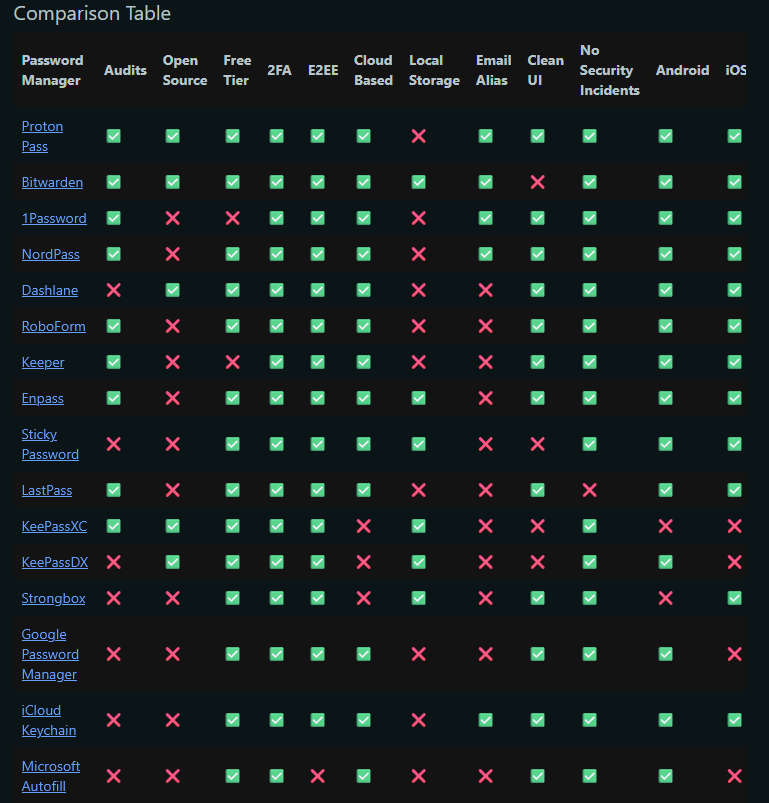The width and height of the screenshot is (769, 803).
Task: Click the Clean UI column header
Action: click(545, 70)
